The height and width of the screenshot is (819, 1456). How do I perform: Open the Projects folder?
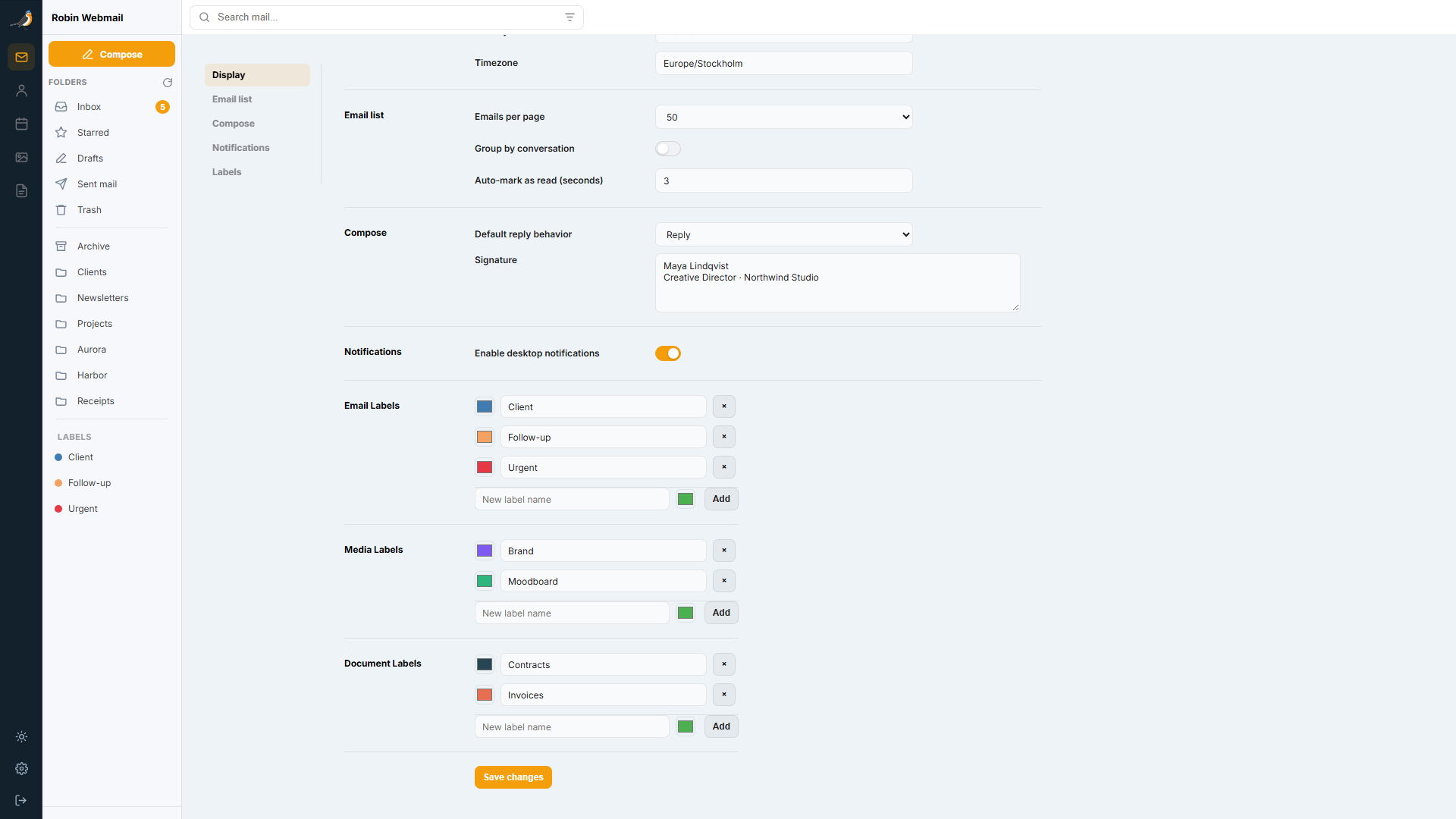pos(111,324)
